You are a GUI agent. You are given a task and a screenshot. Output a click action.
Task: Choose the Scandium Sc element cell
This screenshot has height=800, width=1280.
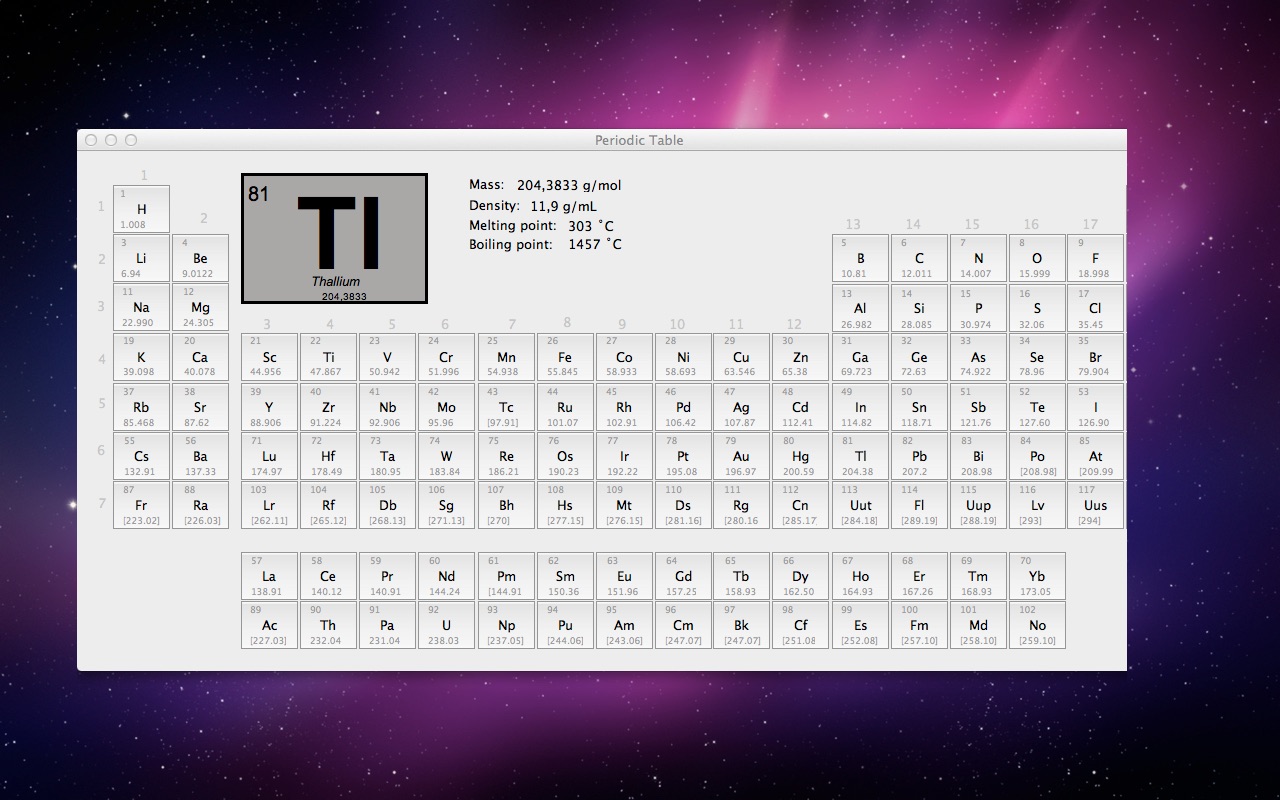[x=269, y=357]
